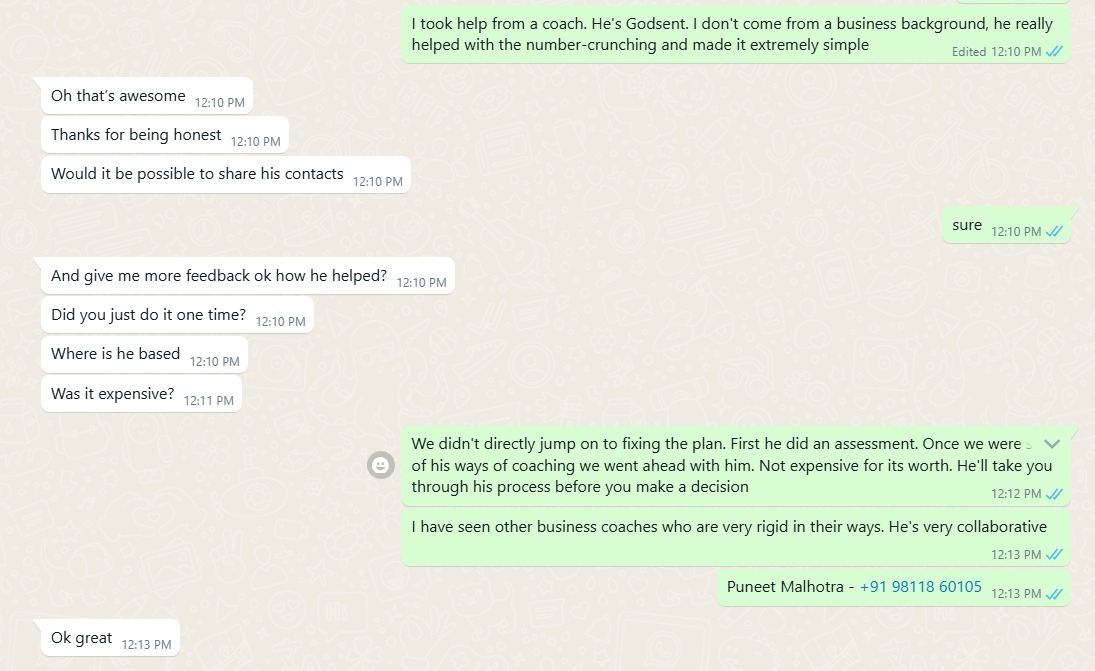The image size is (1095, 671).
Task: Open the message options chevron on assessment message
Action: point(1051,443)
